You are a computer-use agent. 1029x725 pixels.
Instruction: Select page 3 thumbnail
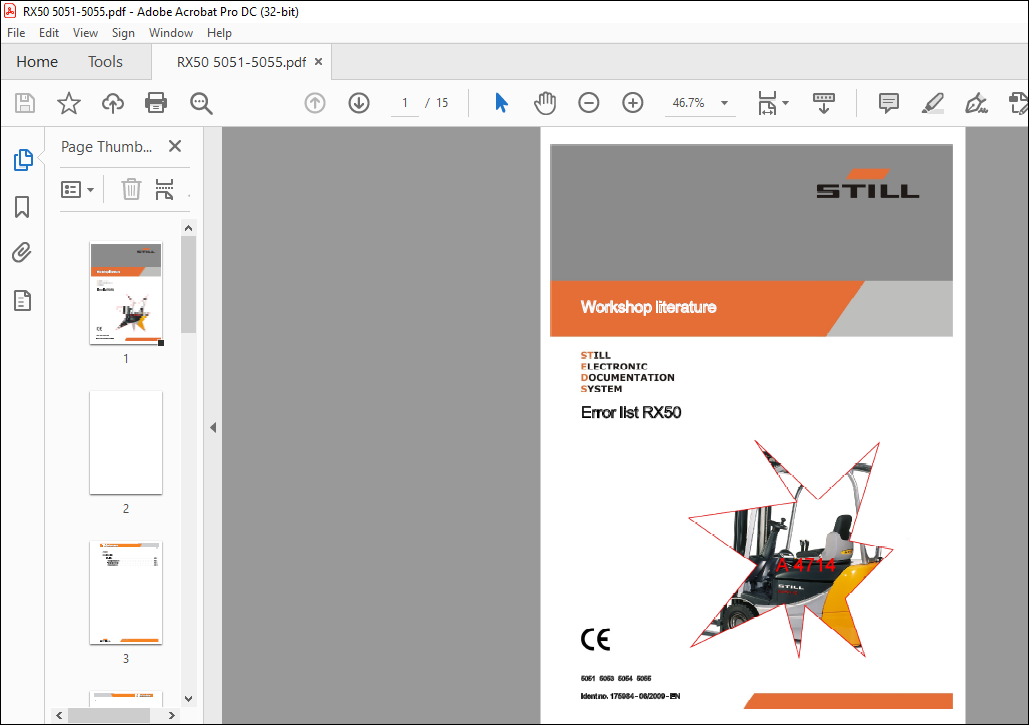pos(126,592)
